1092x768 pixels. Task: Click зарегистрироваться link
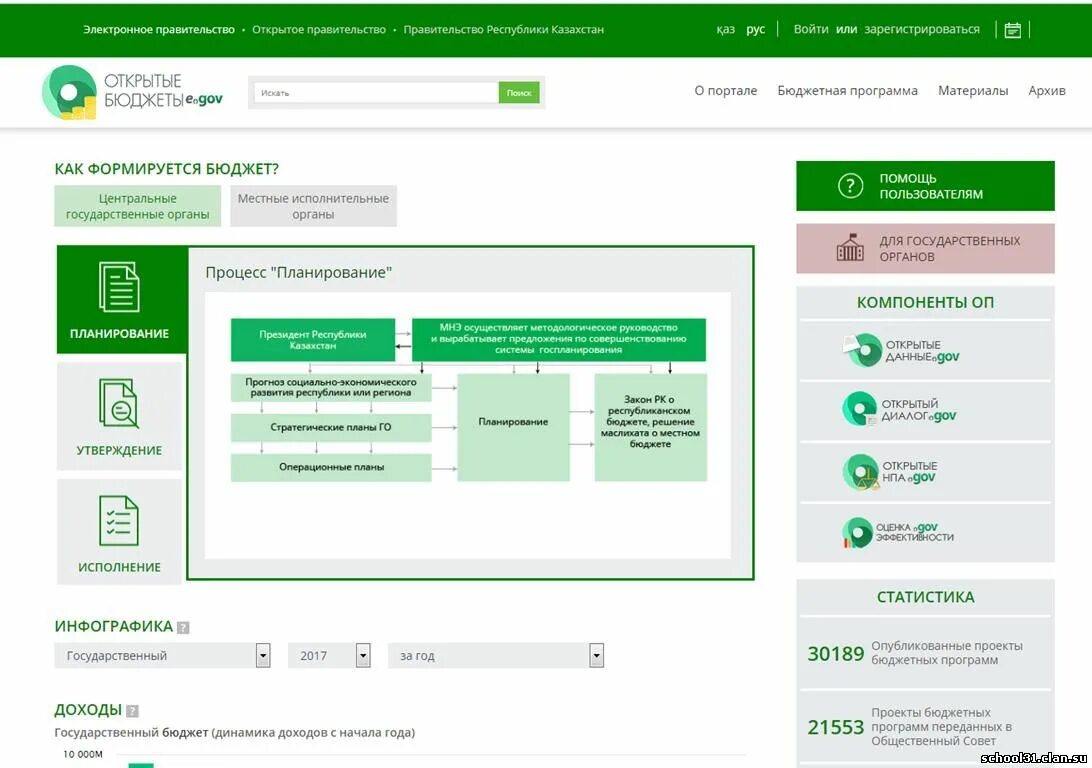point(922,29)
